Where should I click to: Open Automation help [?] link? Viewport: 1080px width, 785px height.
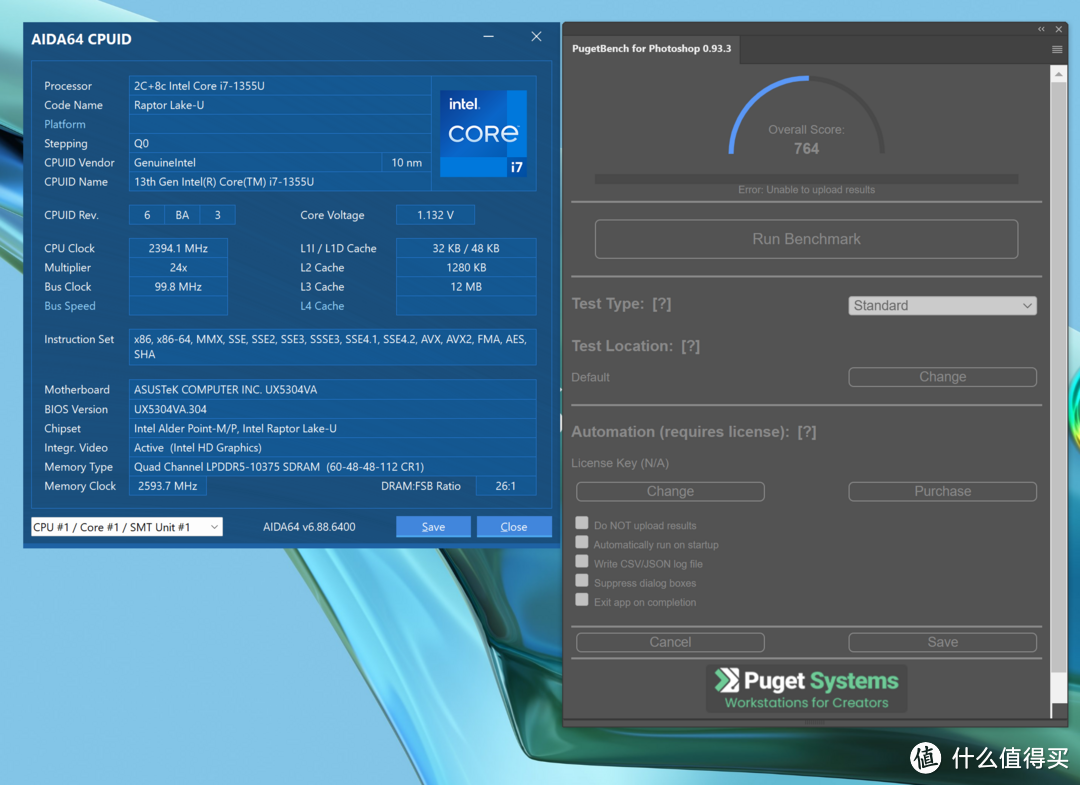pos(807,432)
